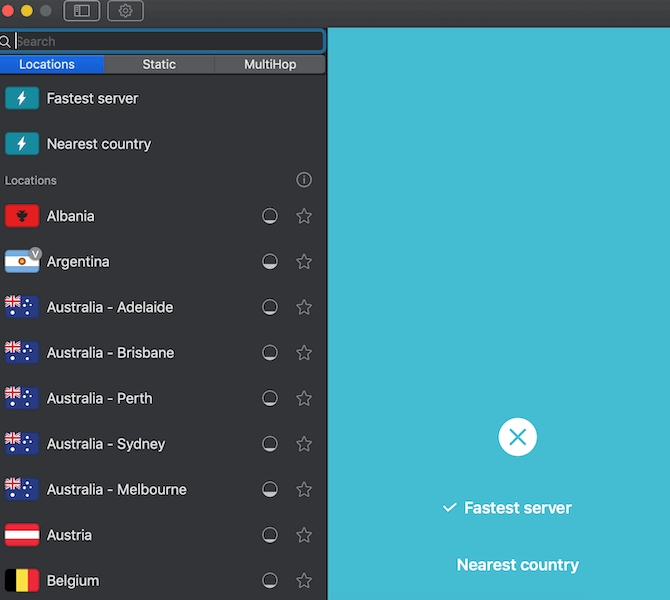Click the Argentina flag with virtual badge
This screenshot has width=670, height=600.
tap(22, 262)
